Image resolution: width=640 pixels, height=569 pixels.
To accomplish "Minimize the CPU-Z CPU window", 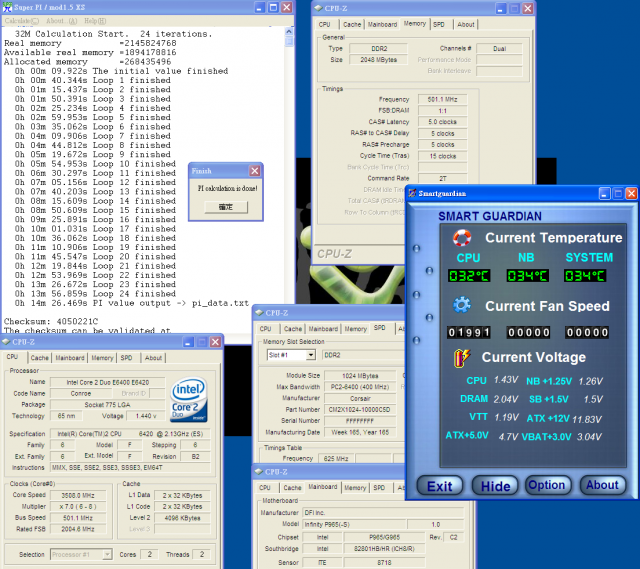I will (188, 342).
